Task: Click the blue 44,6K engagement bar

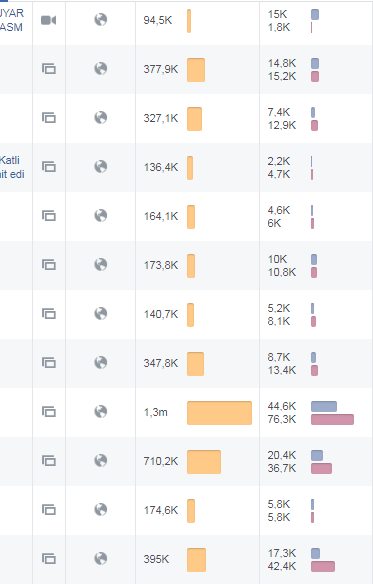Action: [324, 406]
